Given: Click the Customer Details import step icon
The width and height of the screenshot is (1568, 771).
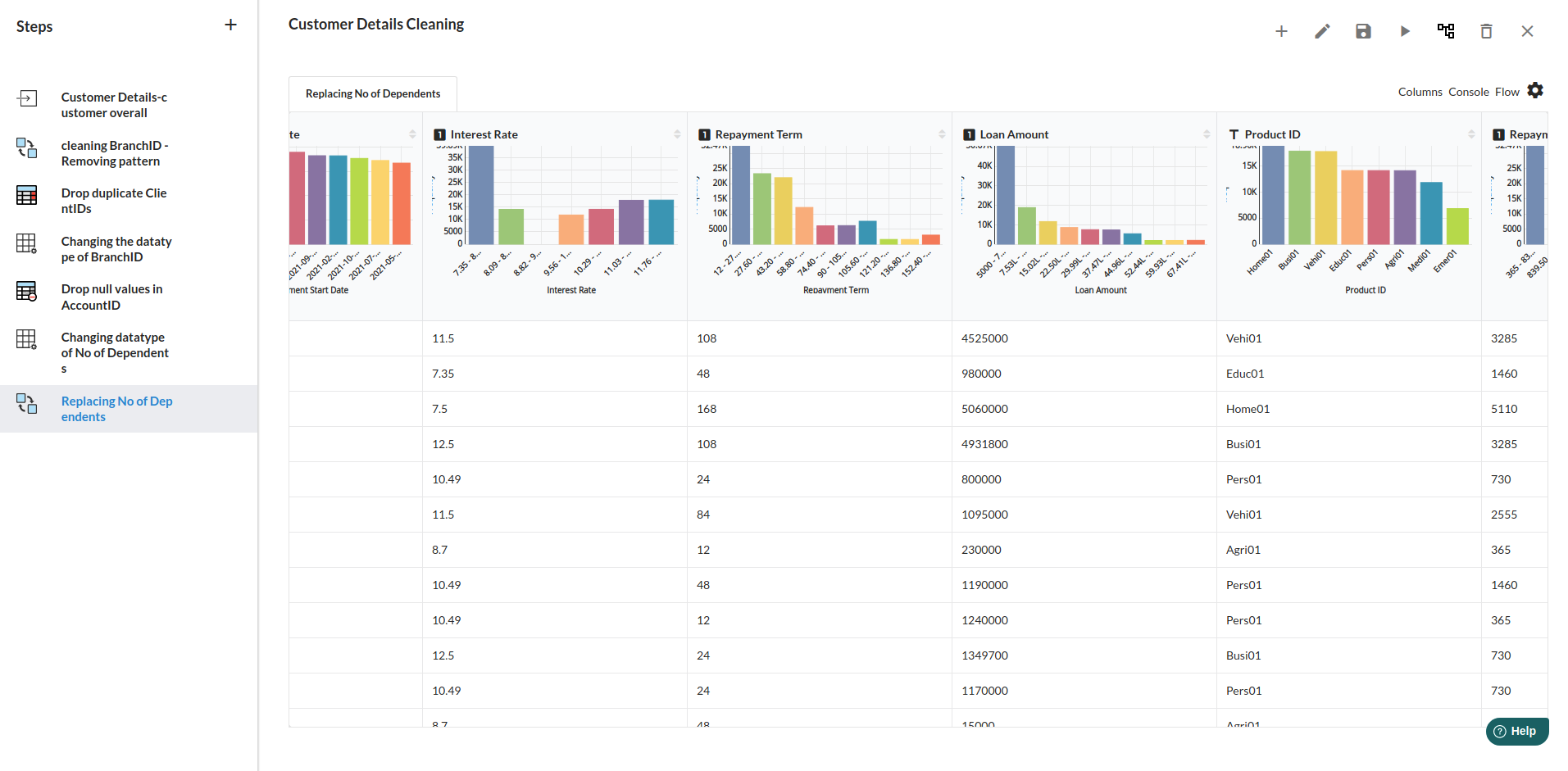Looking at the screenshot, I should (x=27, y=98).
